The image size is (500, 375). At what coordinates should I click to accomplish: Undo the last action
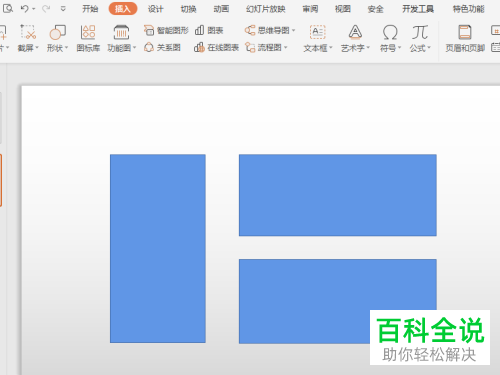(x=24, y=9)
